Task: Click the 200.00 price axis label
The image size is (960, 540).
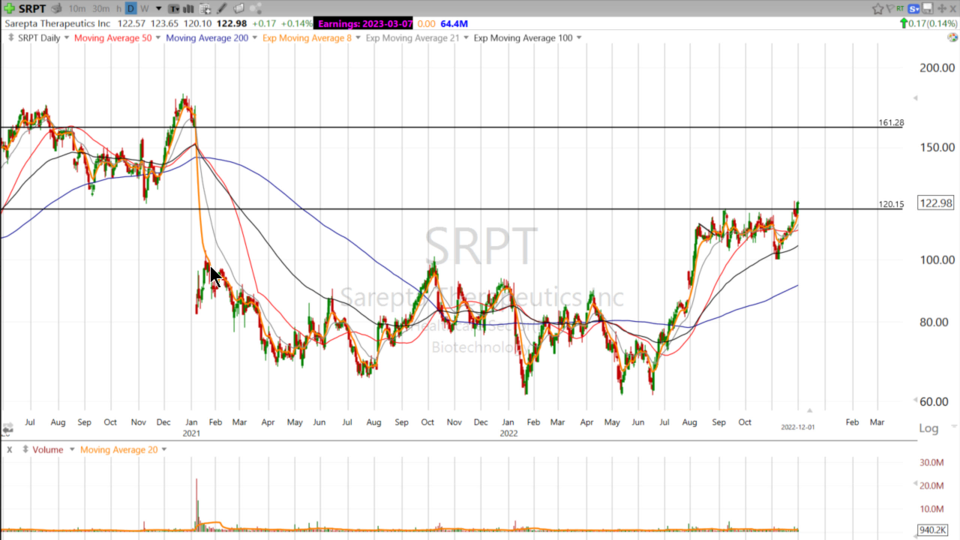Action: (937, 68)
